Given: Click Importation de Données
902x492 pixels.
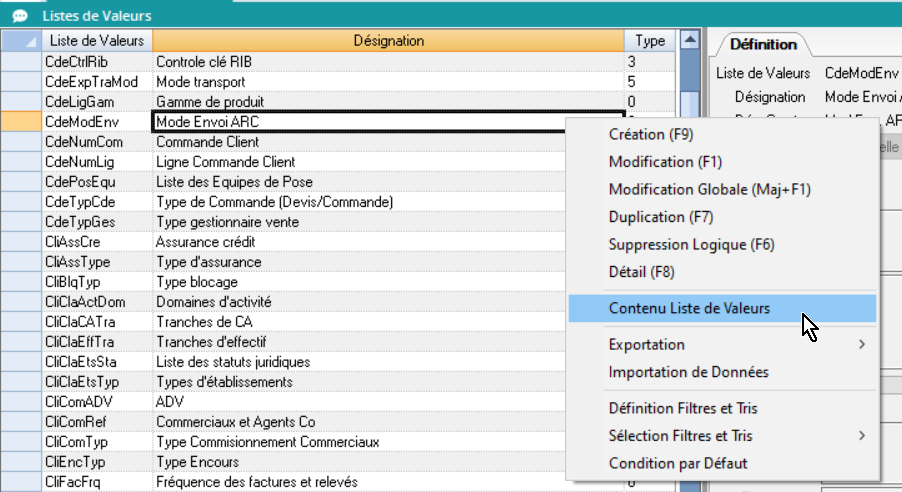Looking at the screenshot, I should click(688, 372).
